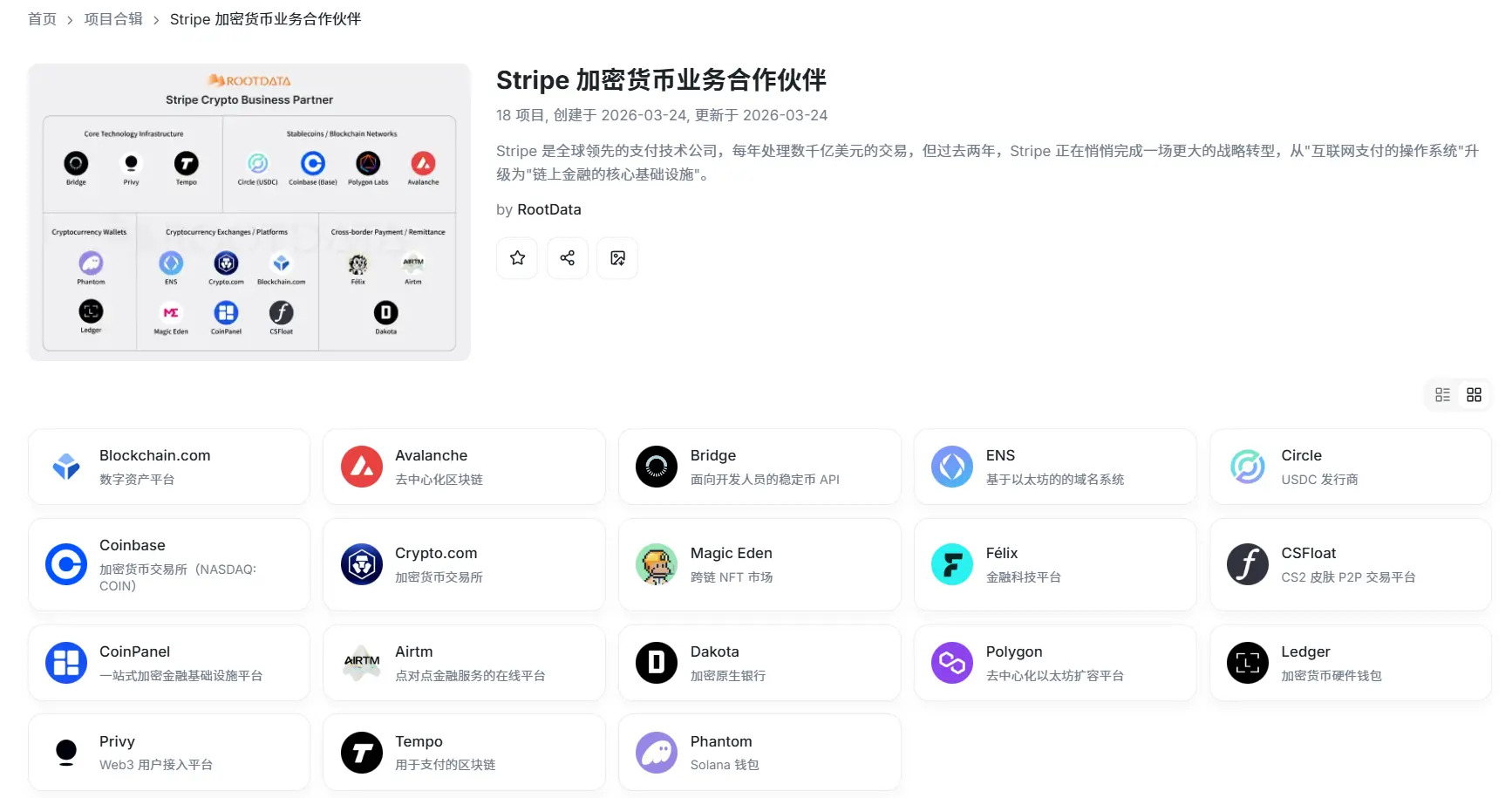This screenshot has height=798, width=1512.
Task: Click the Blockchain.com logo icon
Action: click(66, 467)
